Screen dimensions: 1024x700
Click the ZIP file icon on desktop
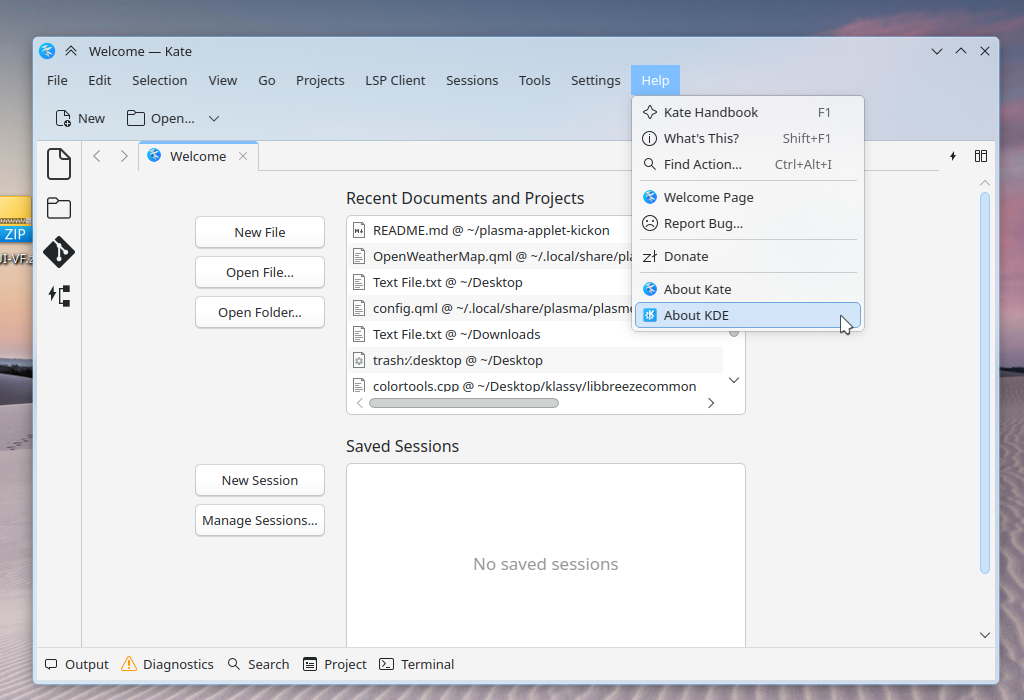tap(16, 220)
